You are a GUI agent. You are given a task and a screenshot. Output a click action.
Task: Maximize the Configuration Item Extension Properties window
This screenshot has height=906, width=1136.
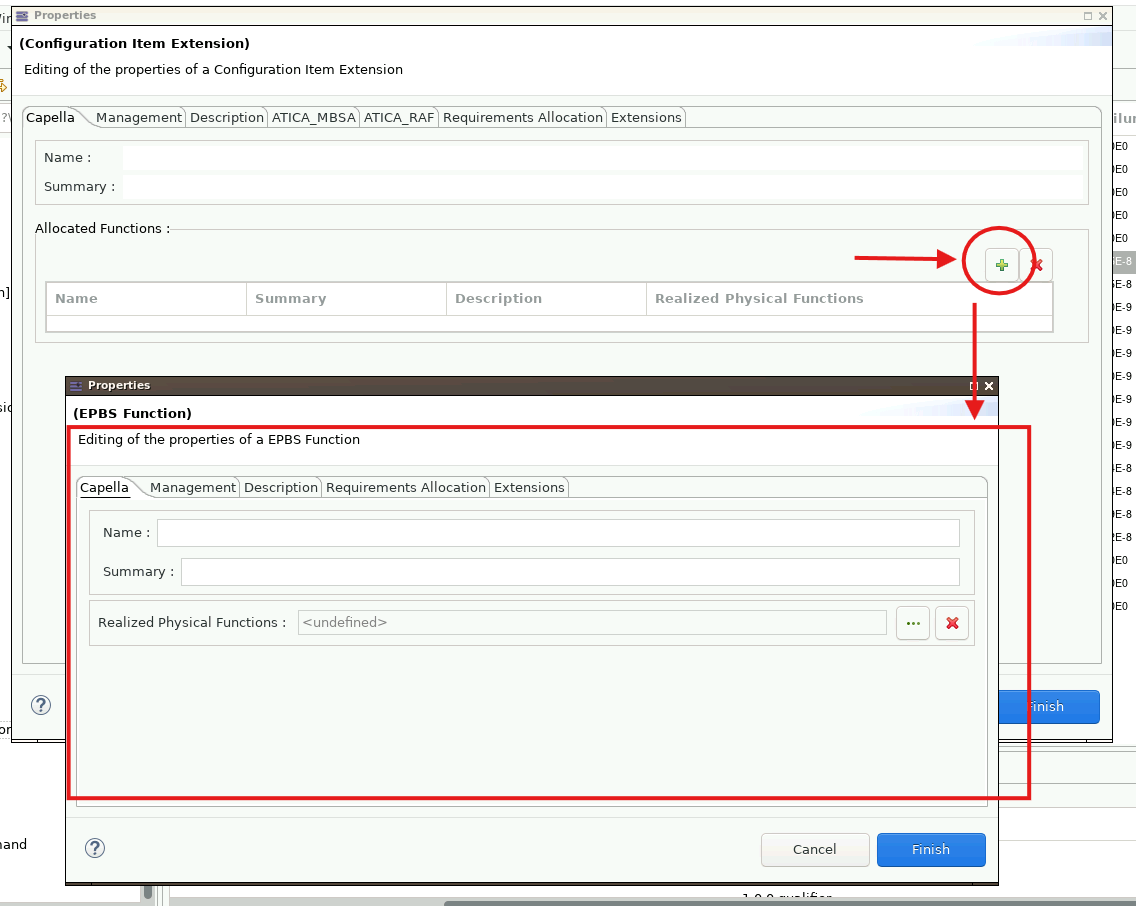(x=1087, y=16)
